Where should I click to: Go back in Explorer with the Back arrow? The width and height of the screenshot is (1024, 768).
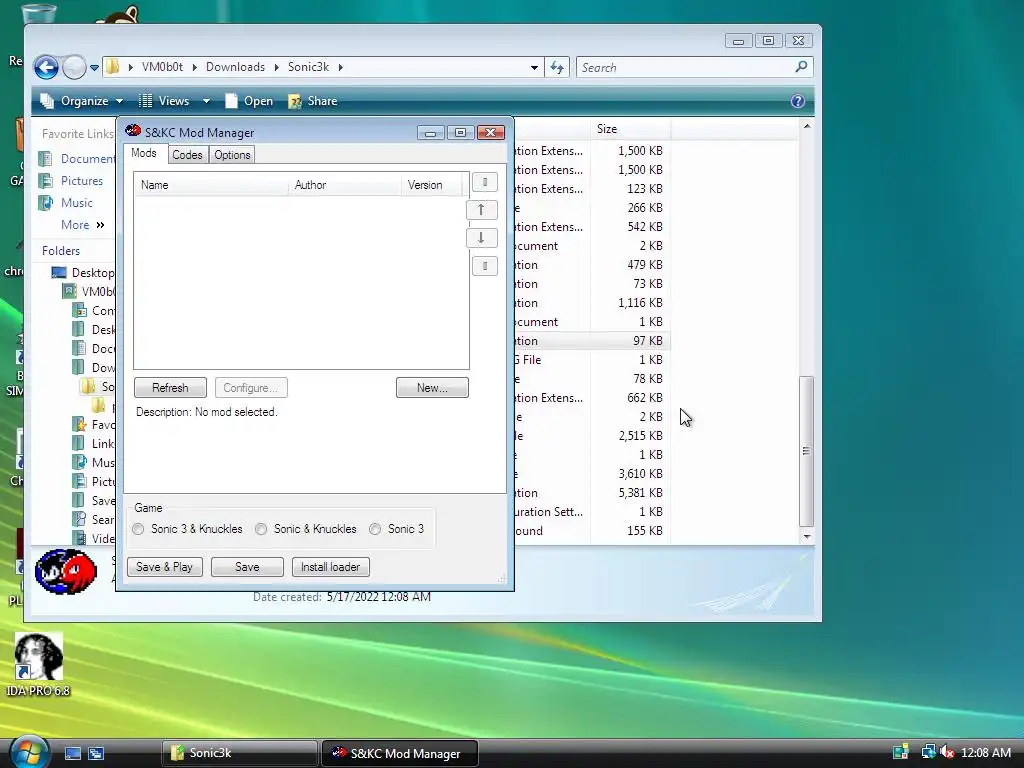(46, 67)
